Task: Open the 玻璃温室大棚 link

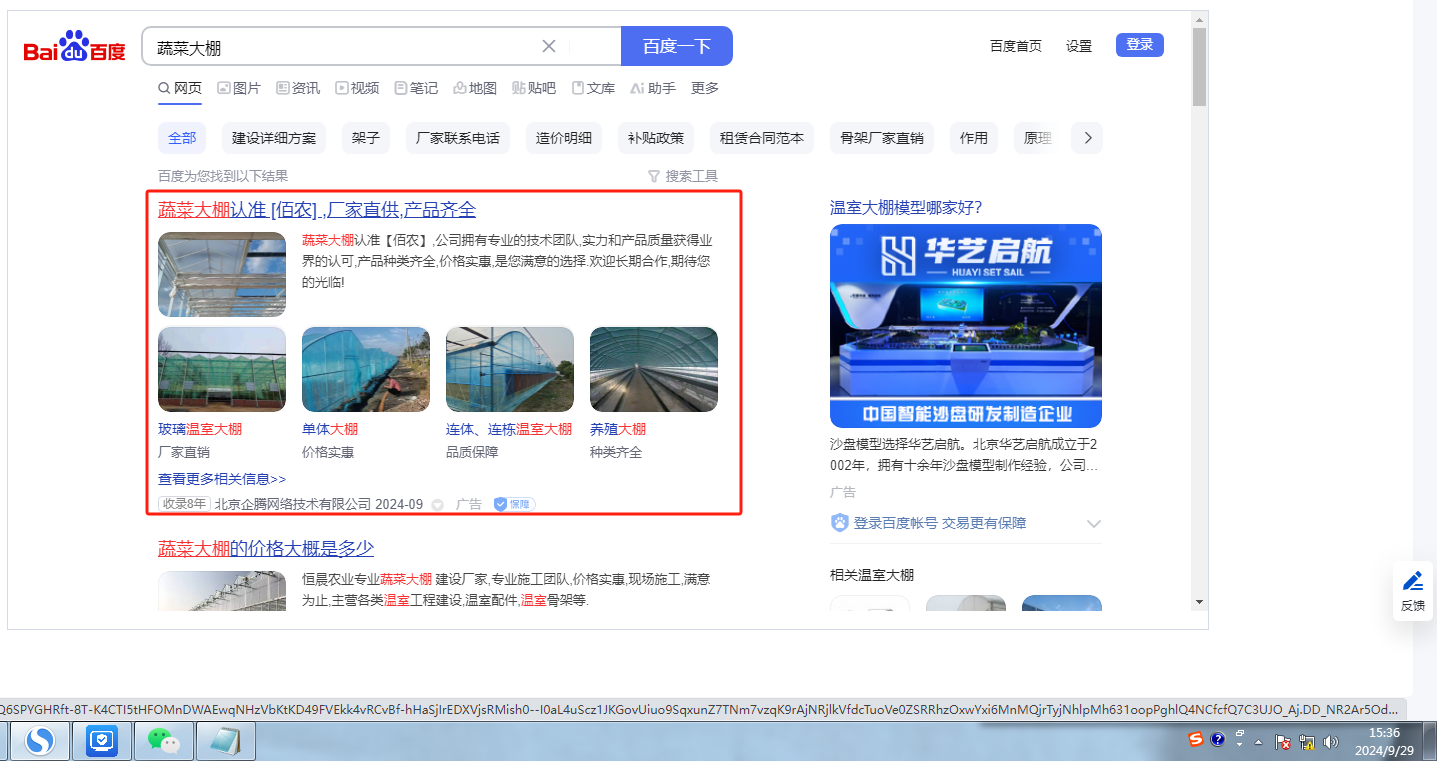Action: pyautogui.click(x=200, y=429)
